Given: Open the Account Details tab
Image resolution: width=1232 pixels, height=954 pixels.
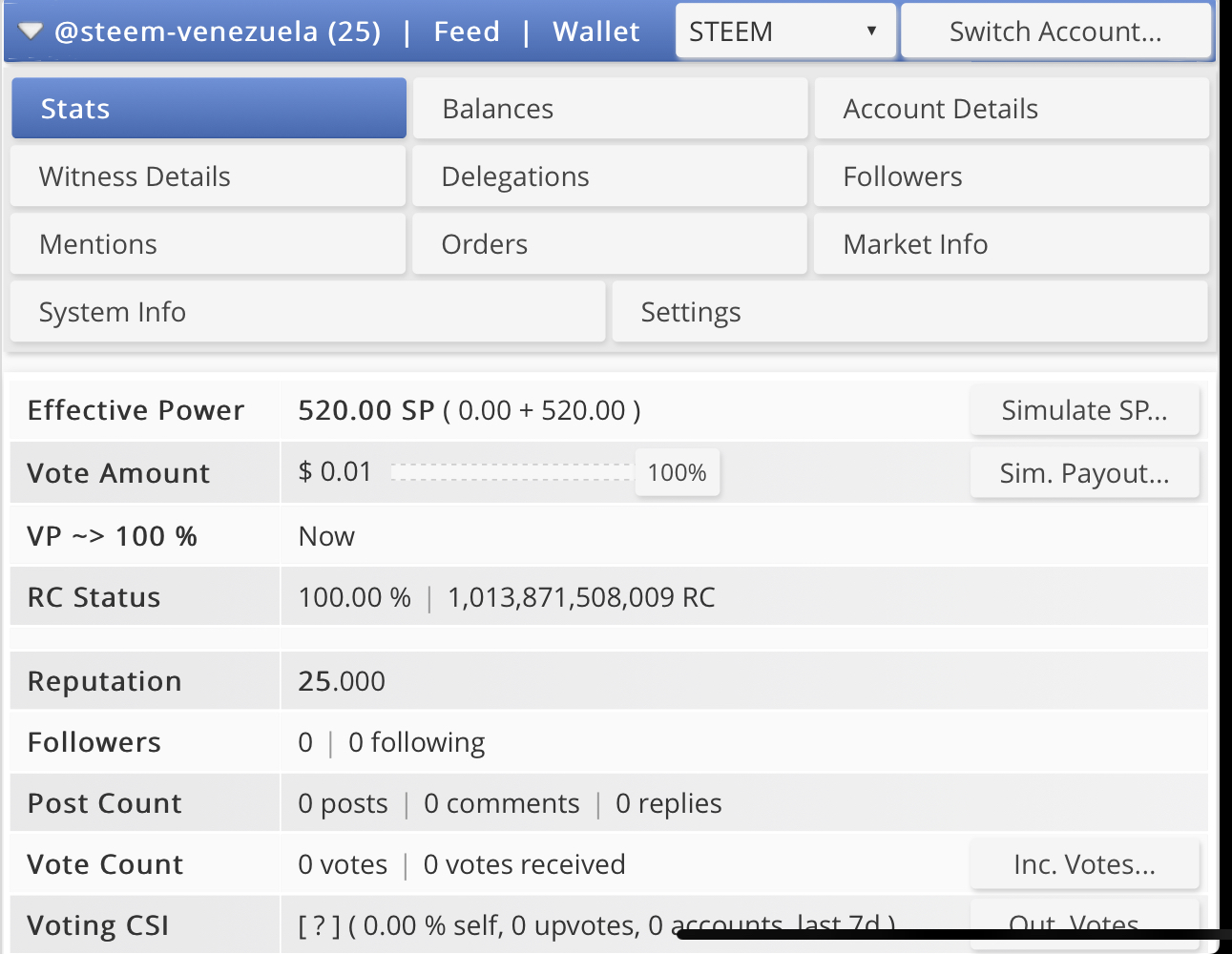Looking at the screenshot, I should 1012,109.
